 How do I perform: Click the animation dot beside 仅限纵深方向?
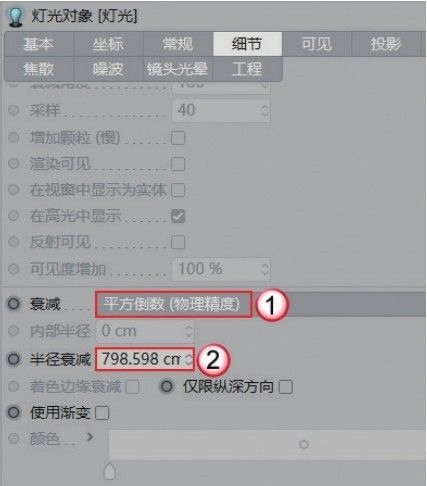167,387
